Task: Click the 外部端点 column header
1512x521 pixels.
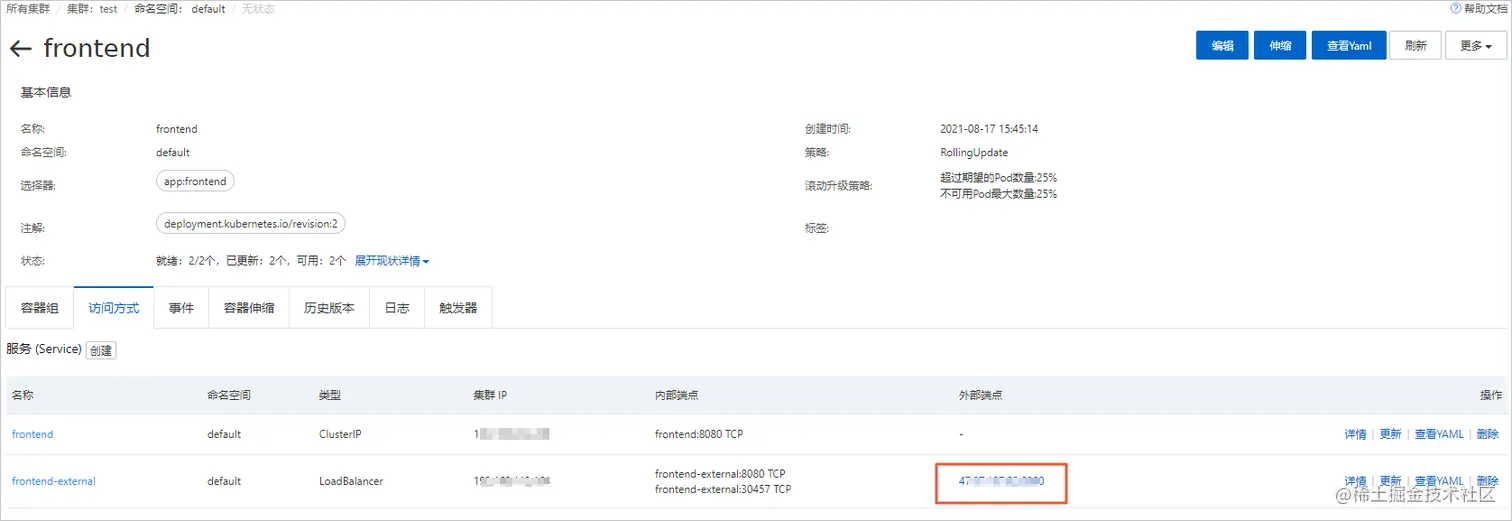Action: coord(980,395)
